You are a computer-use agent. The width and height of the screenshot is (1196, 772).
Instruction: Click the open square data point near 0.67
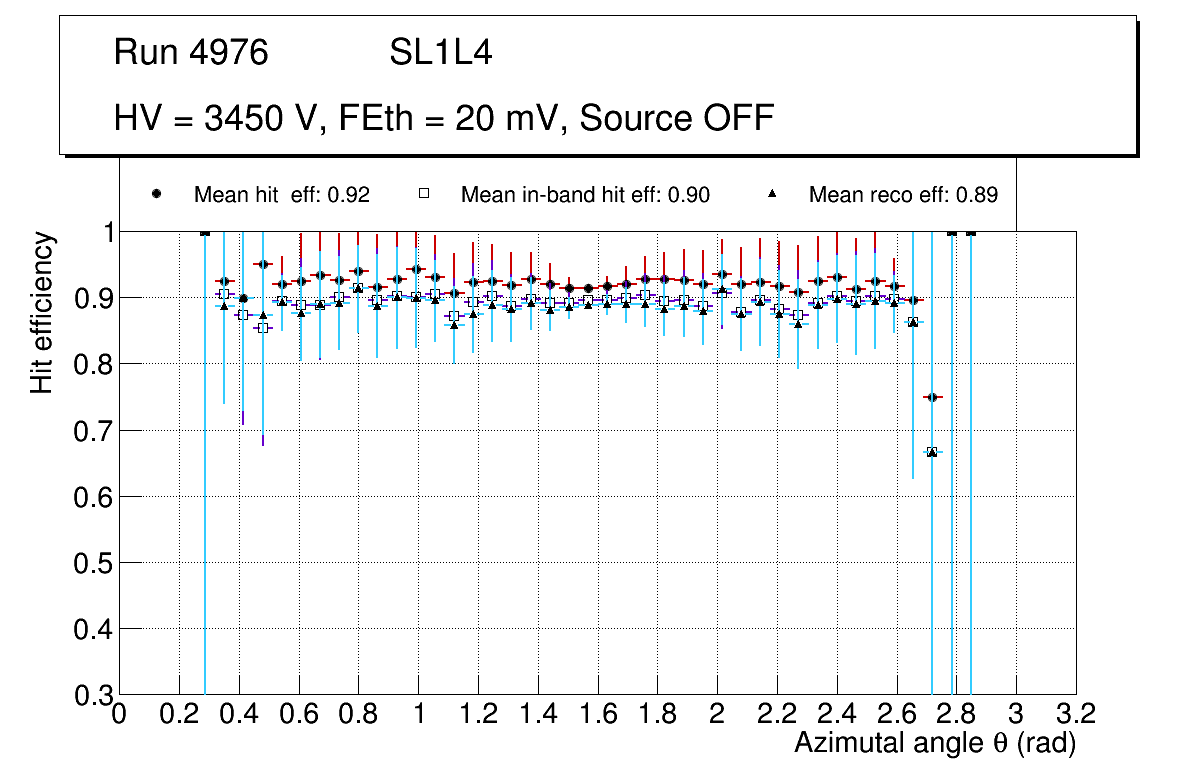point(932,452)
